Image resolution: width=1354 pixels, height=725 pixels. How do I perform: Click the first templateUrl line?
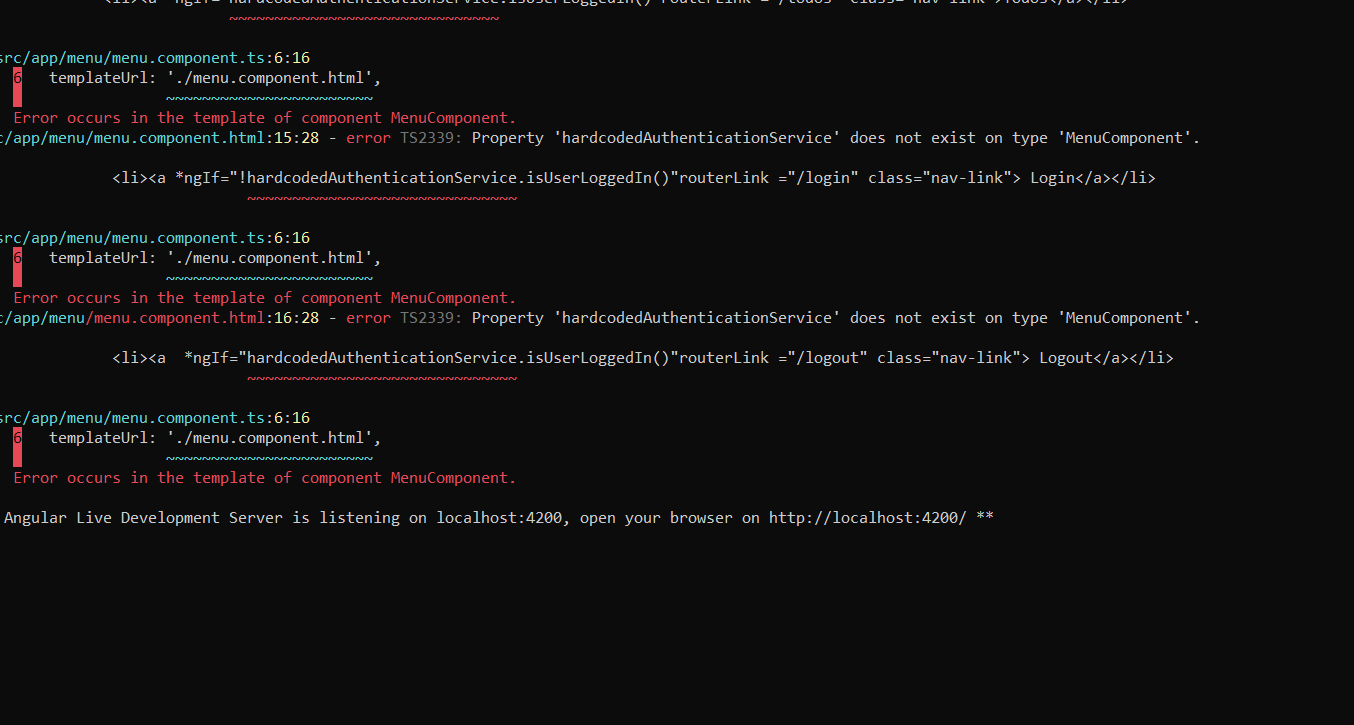coord(200,77)
